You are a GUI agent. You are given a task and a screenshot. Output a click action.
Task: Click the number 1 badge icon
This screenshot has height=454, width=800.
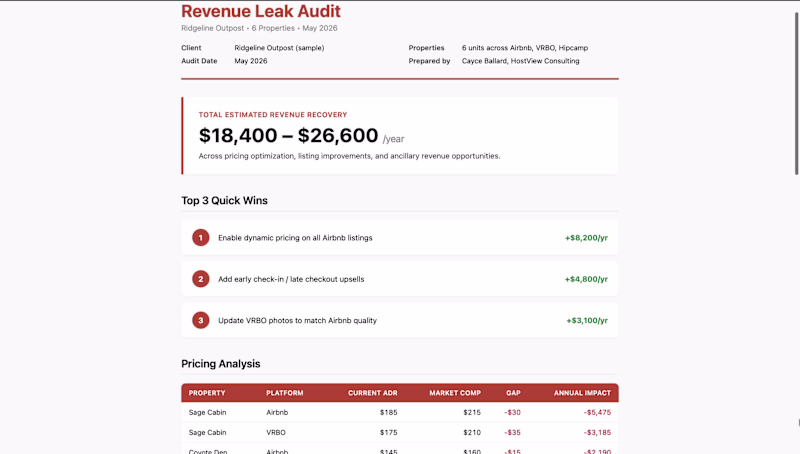[x=201, y=238]
